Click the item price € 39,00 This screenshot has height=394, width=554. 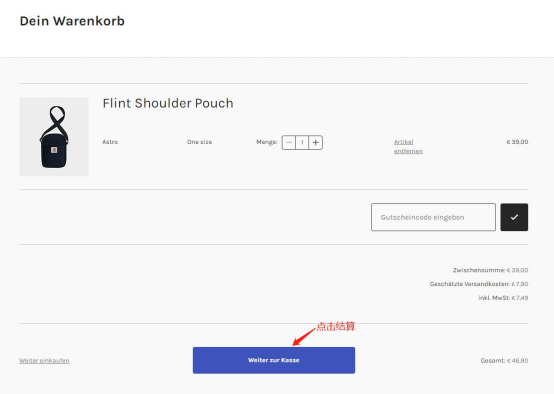[517, 142]
